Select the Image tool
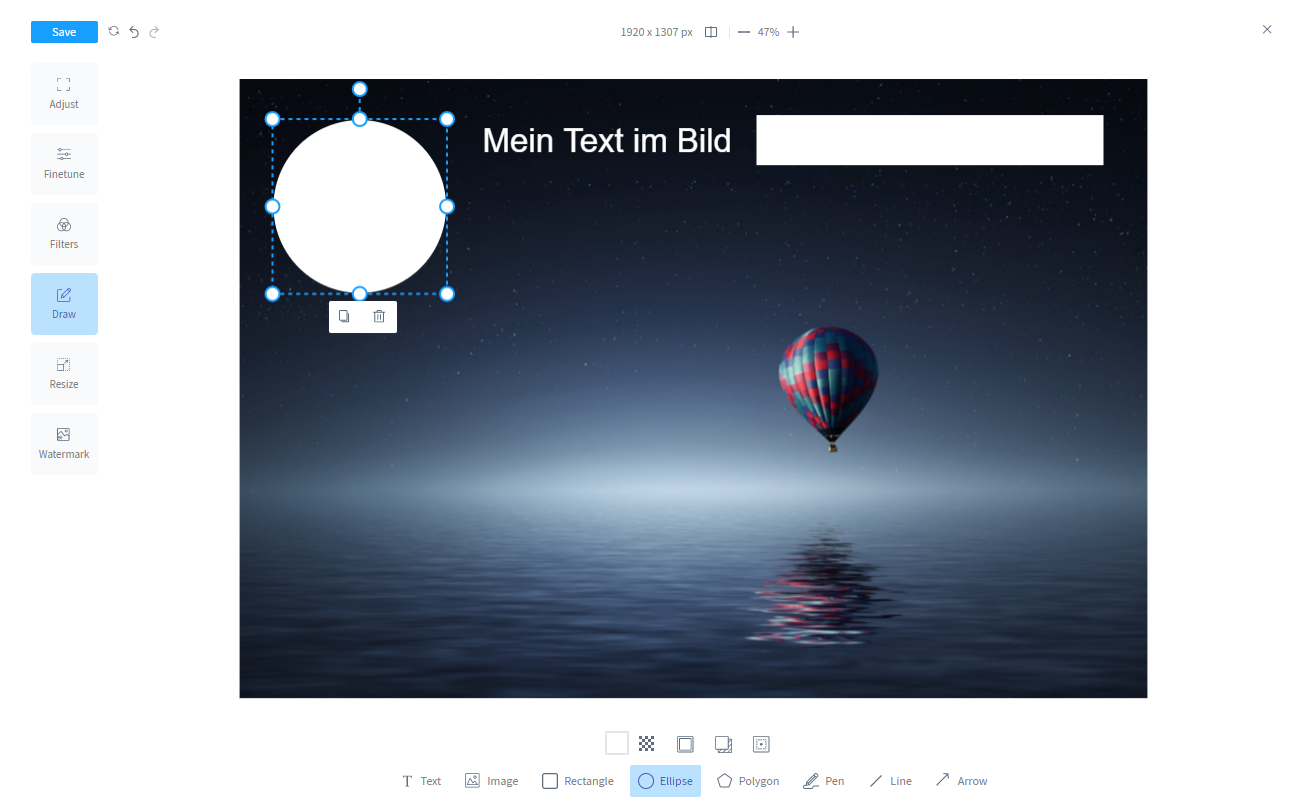The height and width of the screenshot is (806, 1312). (x=492, y=781)
